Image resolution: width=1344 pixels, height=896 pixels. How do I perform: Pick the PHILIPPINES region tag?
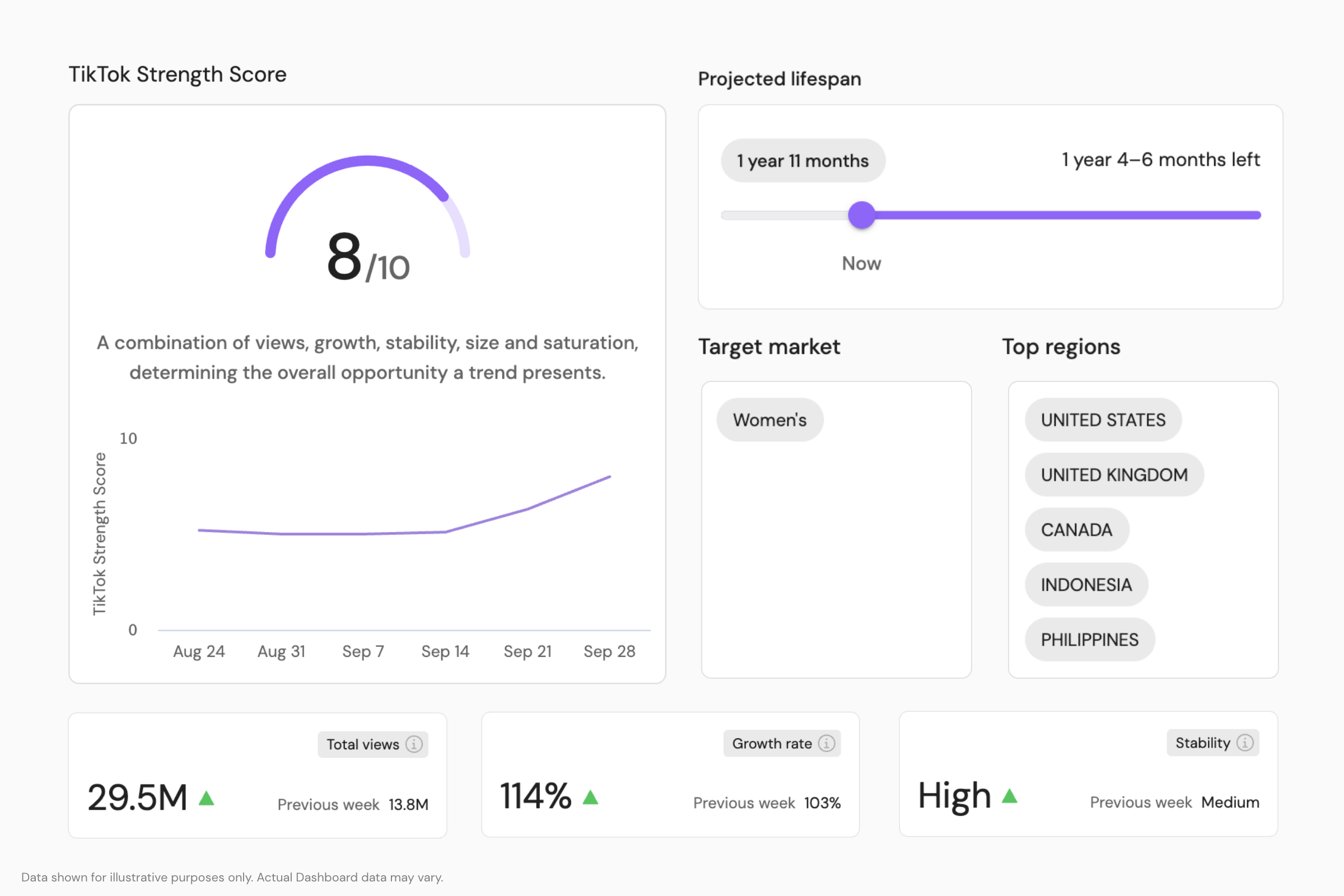coord(1089,640)
